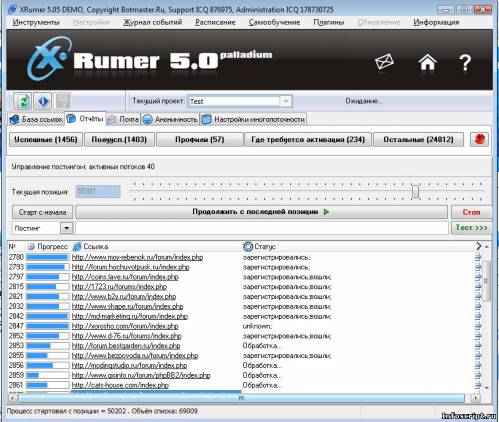Click the chevron right of Статус header
Screen dimensions: 499x422
point(479,246)
